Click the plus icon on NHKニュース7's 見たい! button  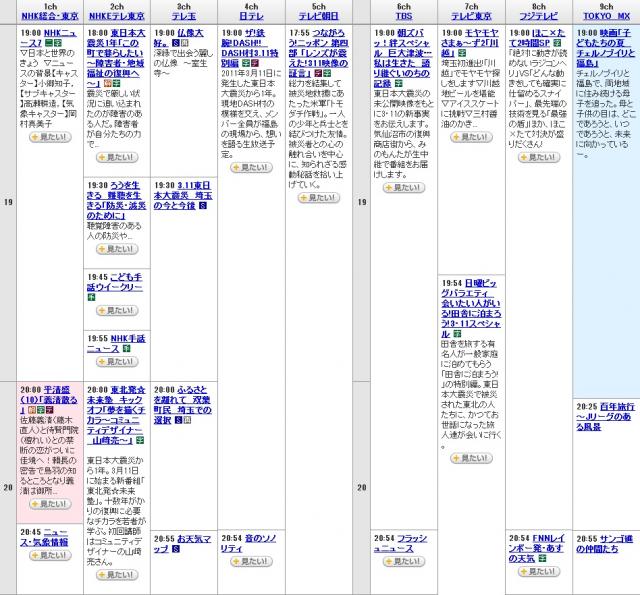coord(35,137)
